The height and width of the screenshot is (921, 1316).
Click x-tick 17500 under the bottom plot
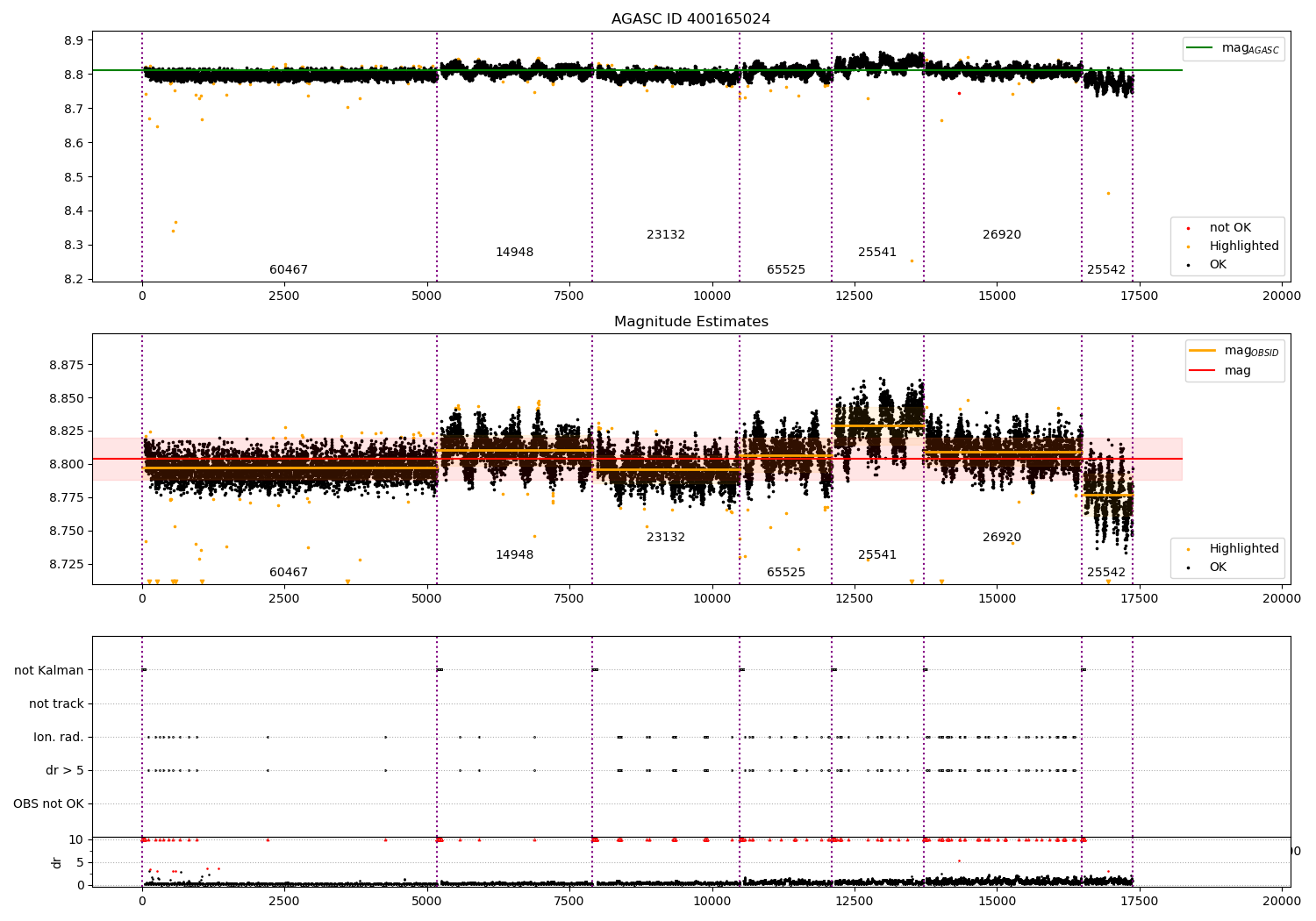(x=1140, y=901)
